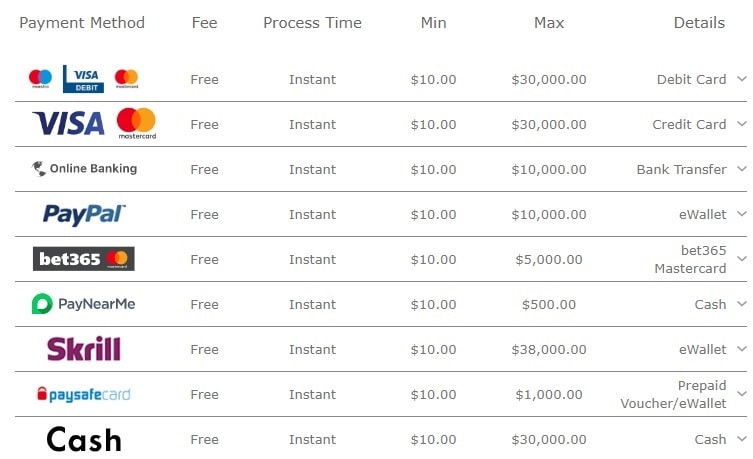This screenshot has width=753, height=459.
Task: Expand the Debit Card details chevron
Action: pos(742,79)
